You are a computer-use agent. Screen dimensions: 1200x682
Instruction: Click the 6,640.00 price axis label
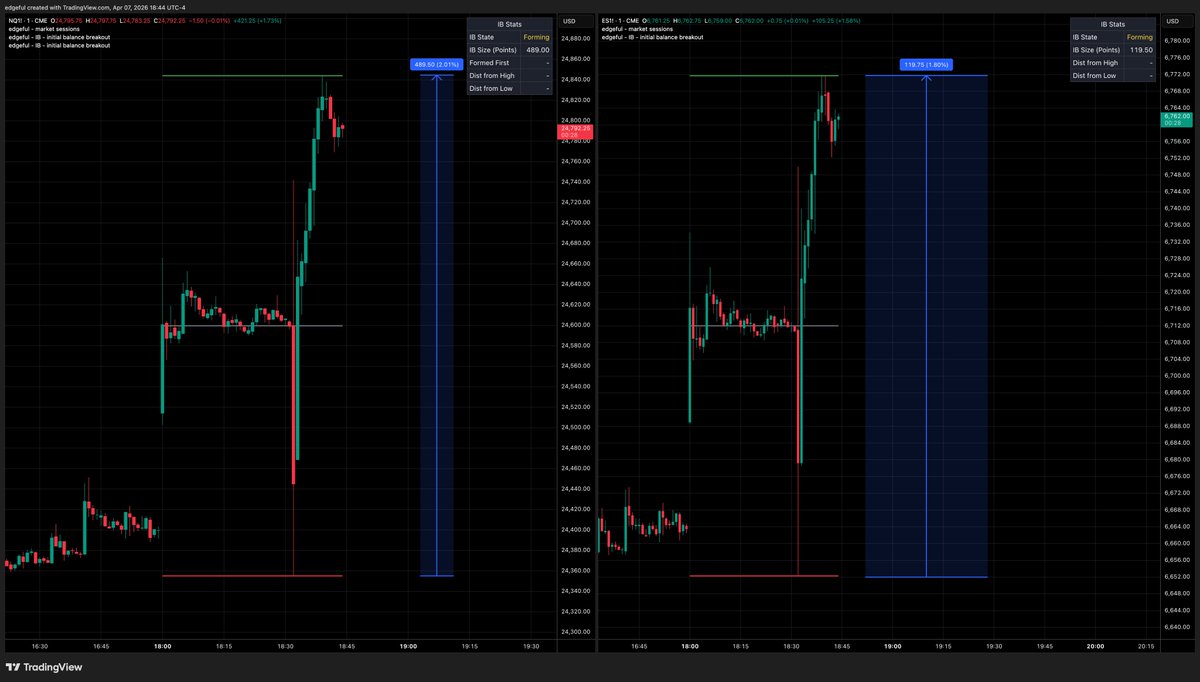[1177, 626]
